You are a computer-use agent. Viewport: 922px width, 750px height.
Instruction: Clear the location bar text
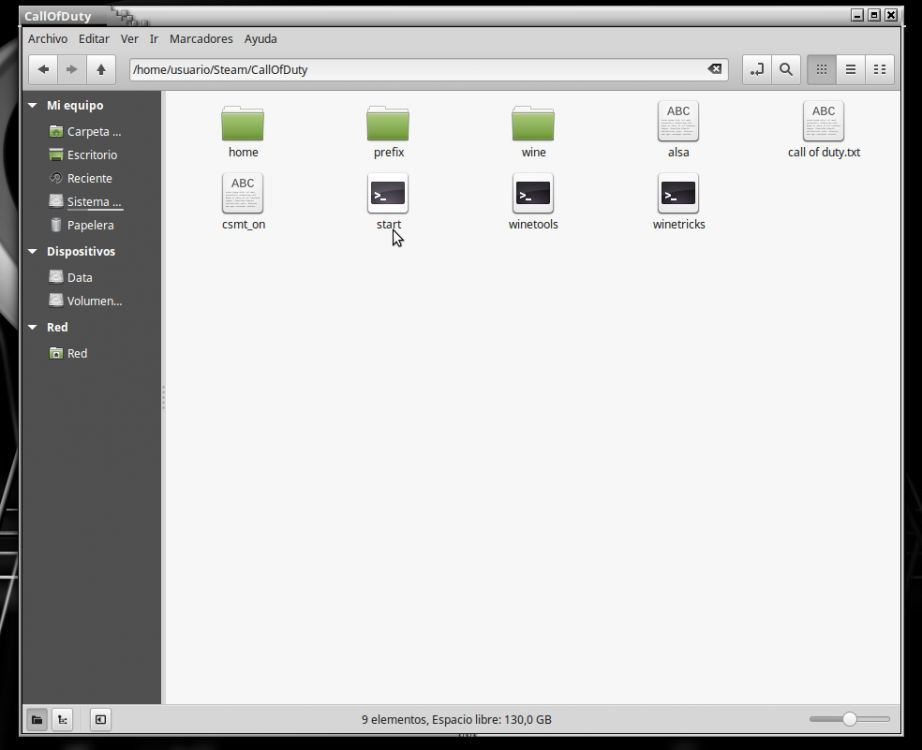point(714,69)
